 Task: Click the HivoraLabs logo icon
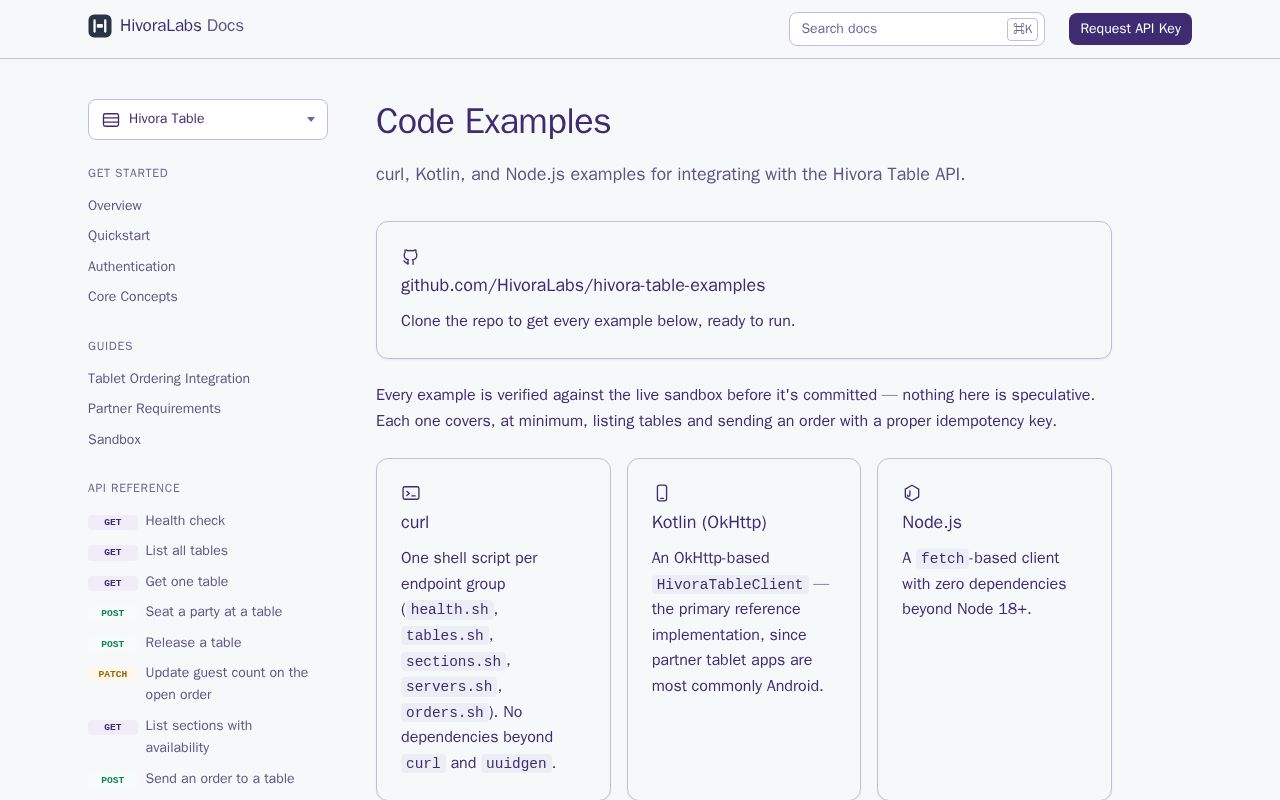point(100,26)
